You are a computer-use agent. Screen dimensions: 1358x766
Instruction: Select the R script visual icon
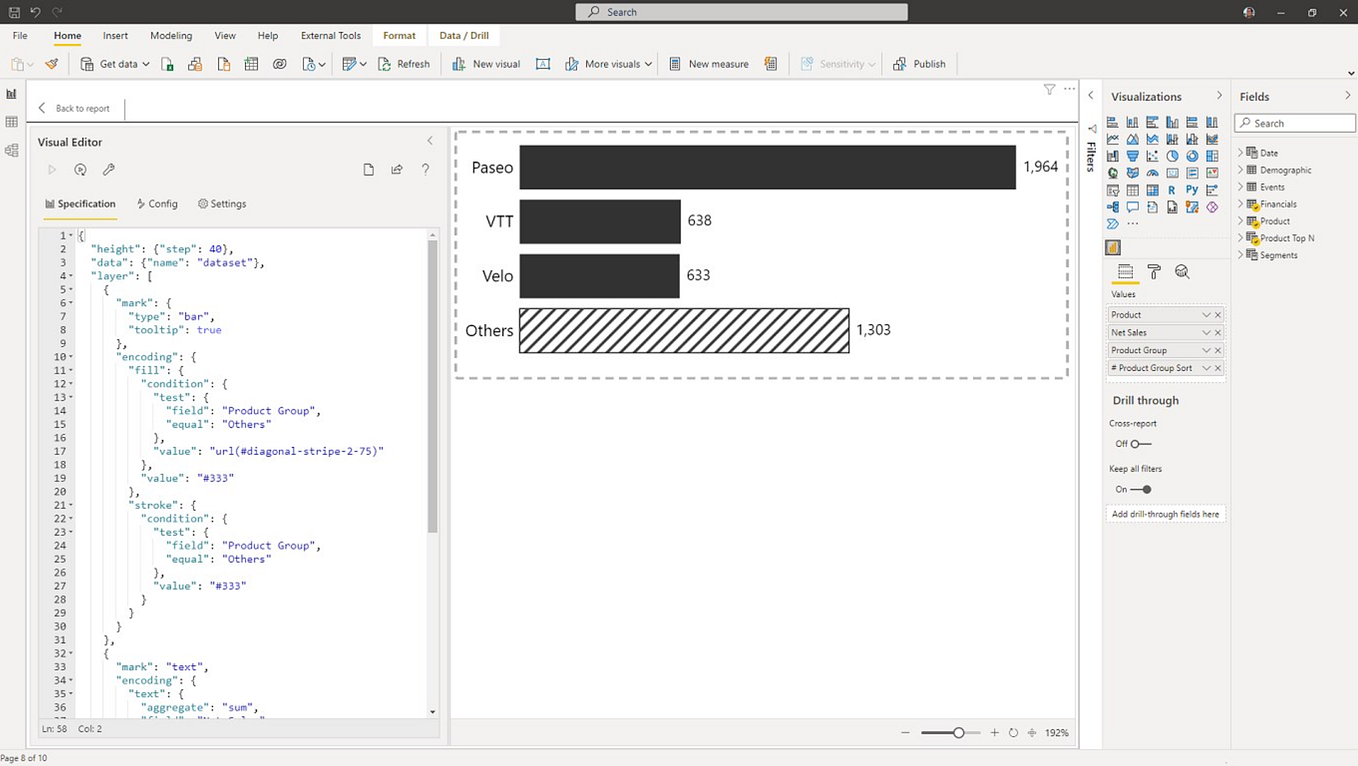[1170, 190]
